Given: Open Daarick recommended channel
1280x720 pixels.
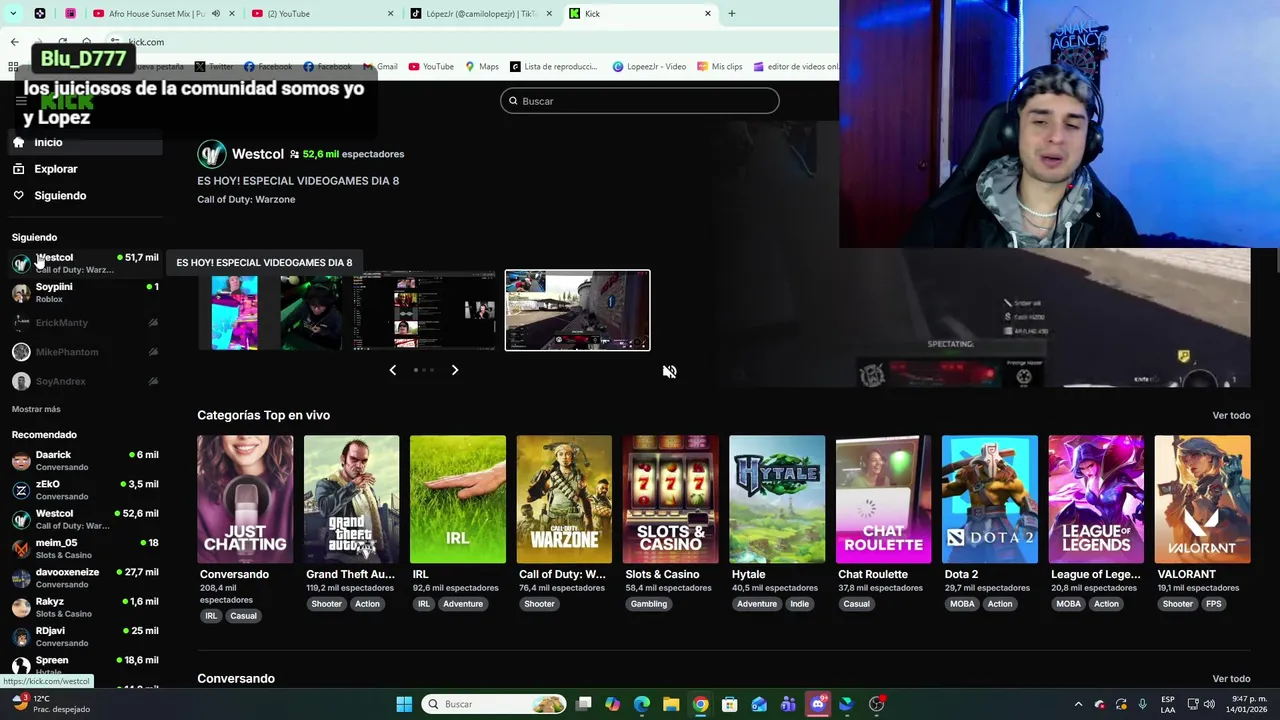Looking at the screenshot, I should (x=85, y=461).
